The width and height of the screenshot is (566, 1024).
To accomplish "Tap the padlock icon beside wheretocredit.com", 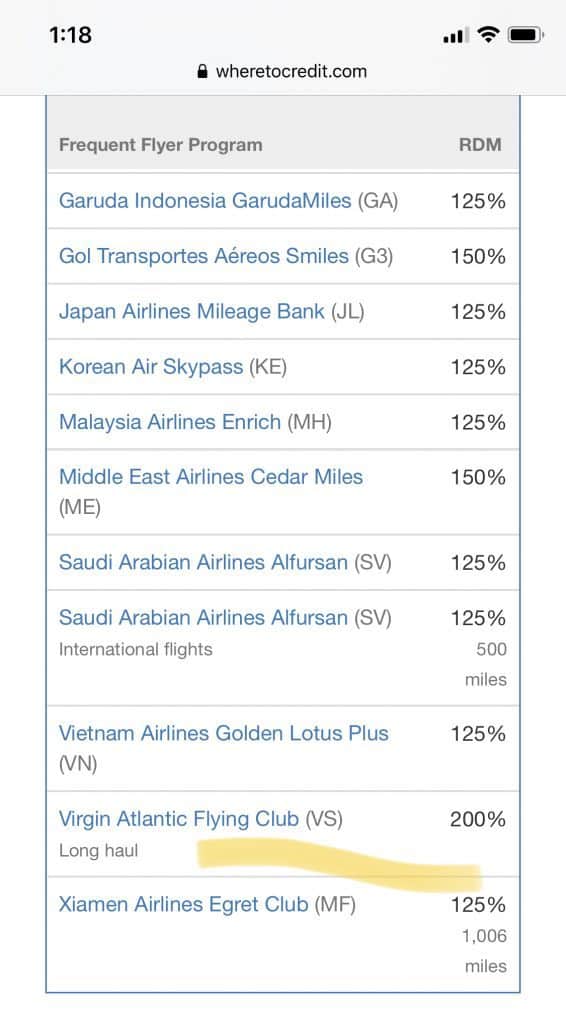I will [x=203, y=71].
